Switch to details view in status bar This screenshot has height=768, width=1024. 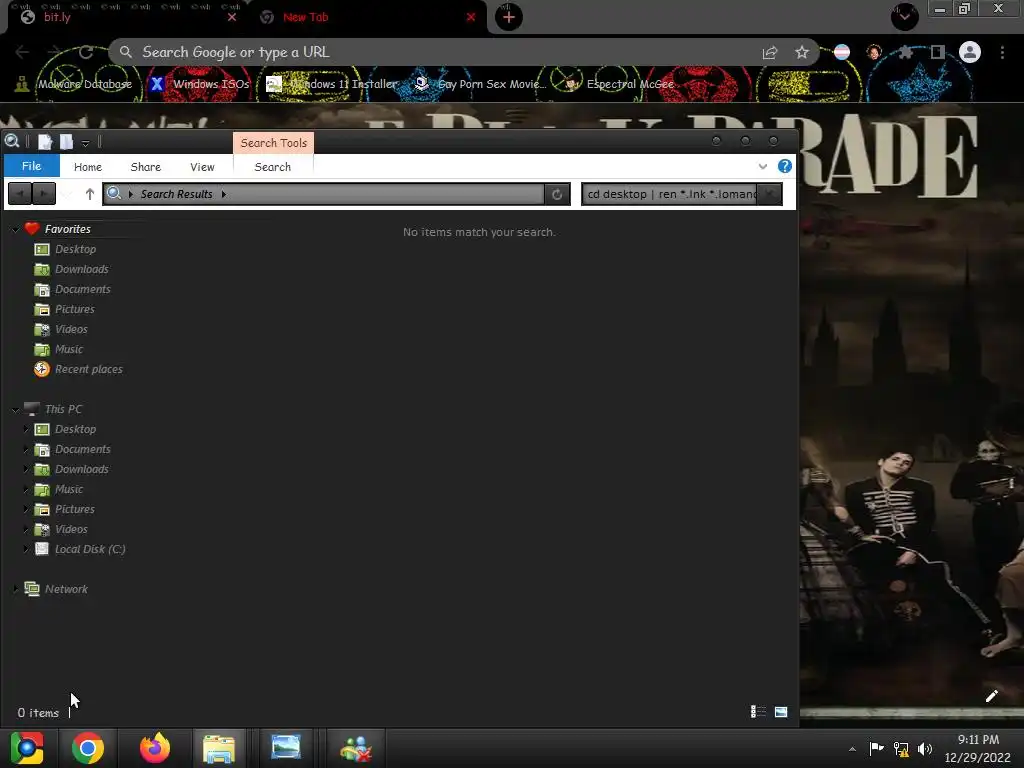click(758, 712)
